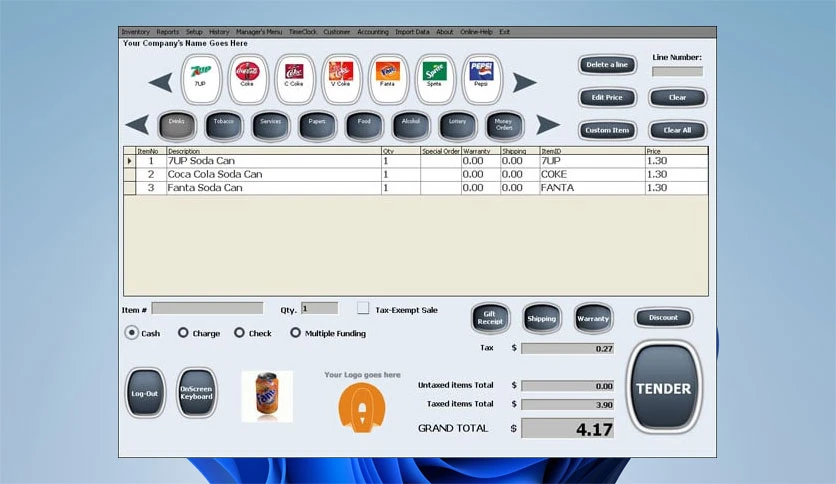This screenshot has width=836, height=484.
Task: Open the TimeClock menu
Action: click(303, 32)
